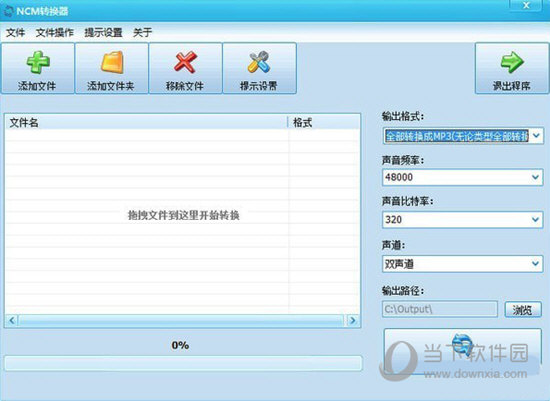The height and width of the screenshot is (401, 550).
Task: Click the red X Remove File icon
Action: tap(185, 62)
